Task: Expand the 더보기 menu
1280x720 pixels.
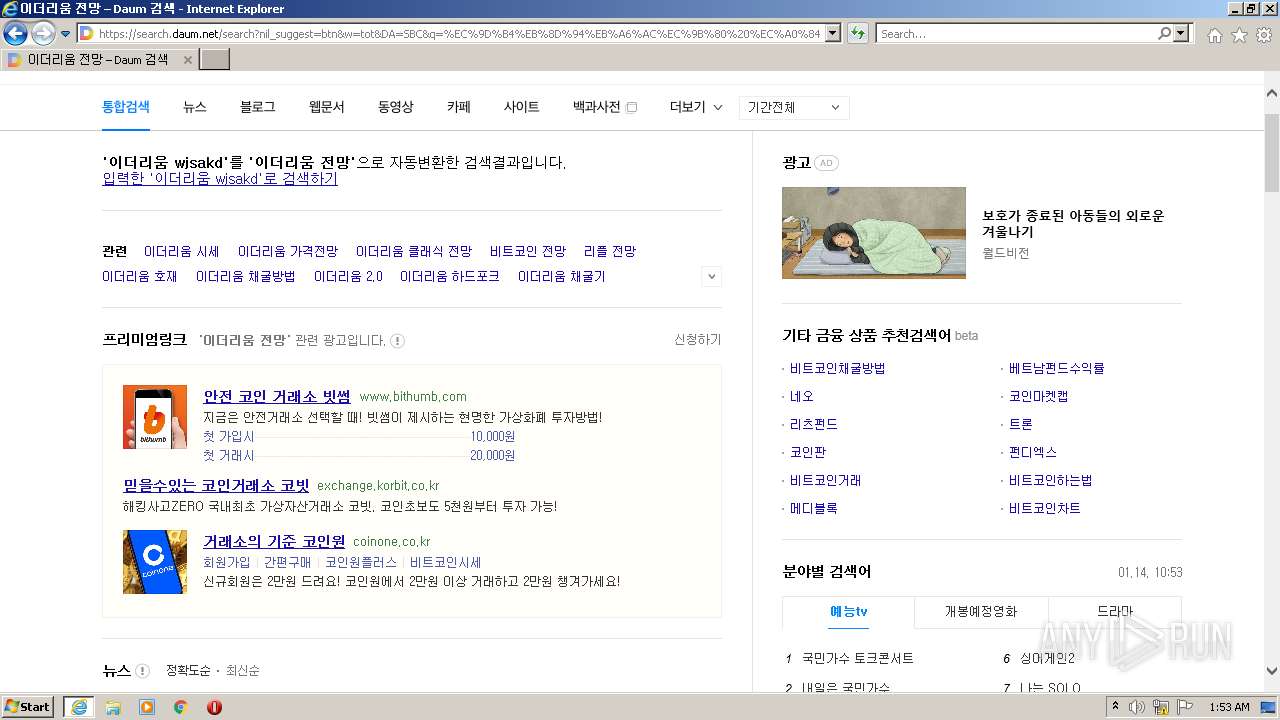Action: (x=696, y=107)
